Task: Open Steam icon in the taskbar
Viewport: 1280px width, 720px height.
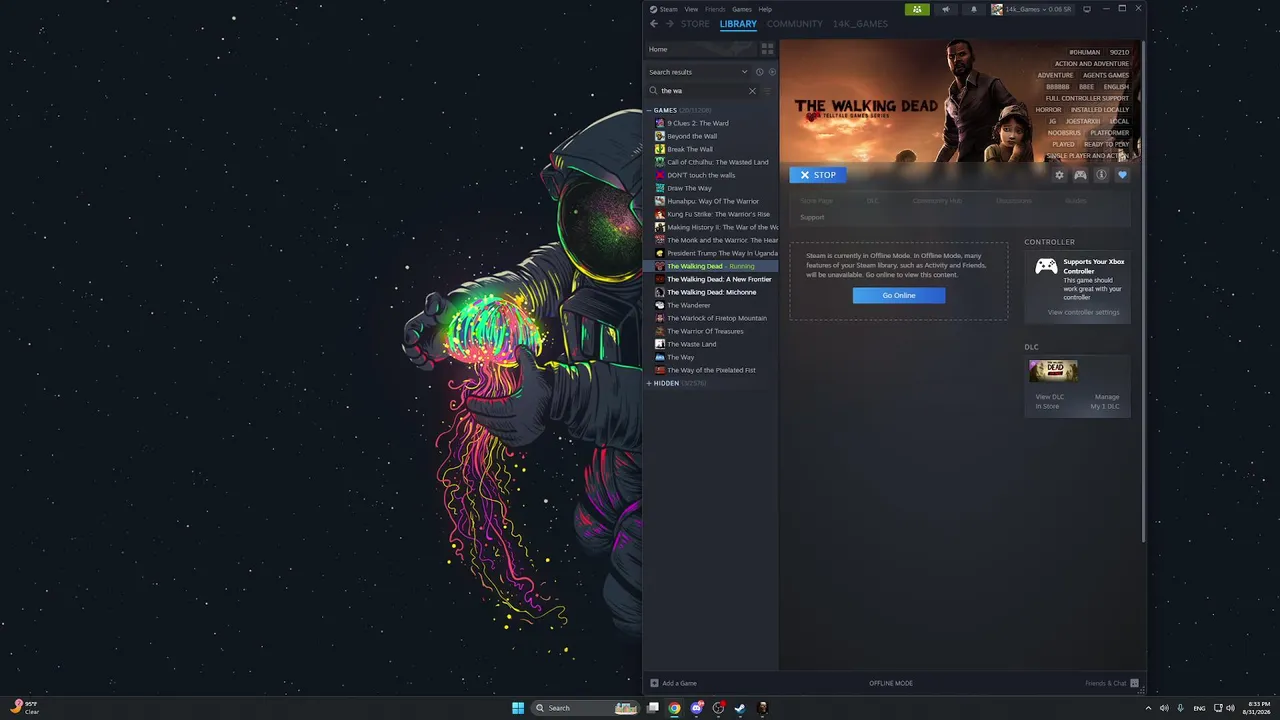Action: pos(740,708)
